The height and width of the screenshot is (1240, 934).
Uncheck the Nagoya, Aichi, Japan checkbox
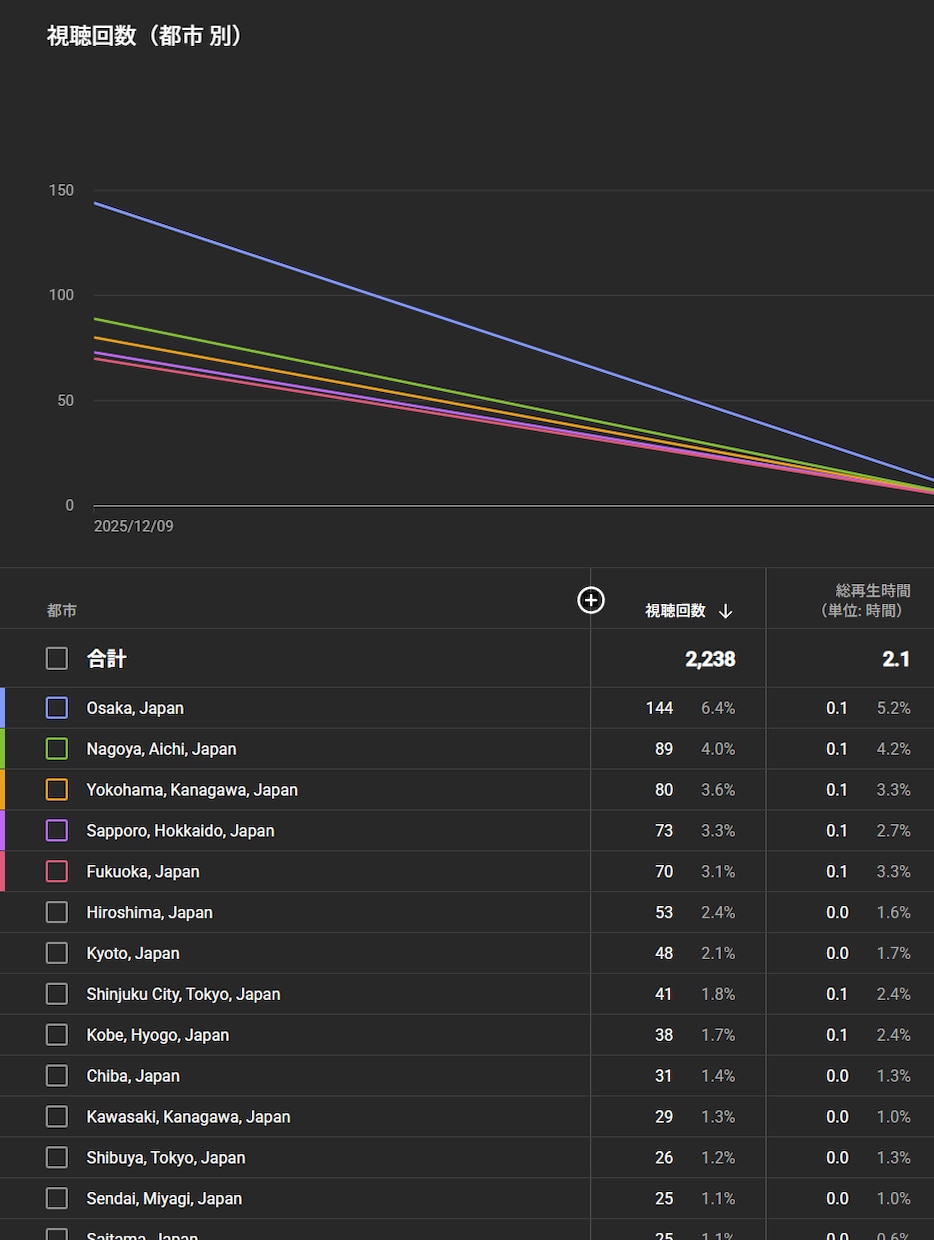pyautogui.click(x=57, y=749)
